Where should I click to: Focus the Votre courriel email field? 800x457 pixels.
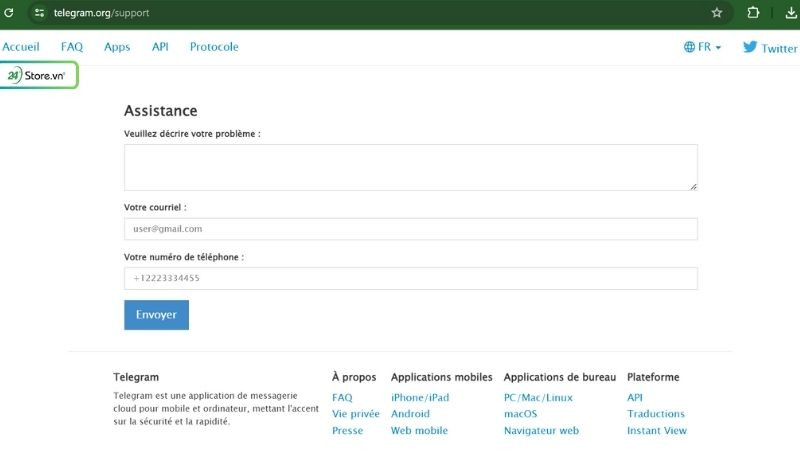click(410, 229)
